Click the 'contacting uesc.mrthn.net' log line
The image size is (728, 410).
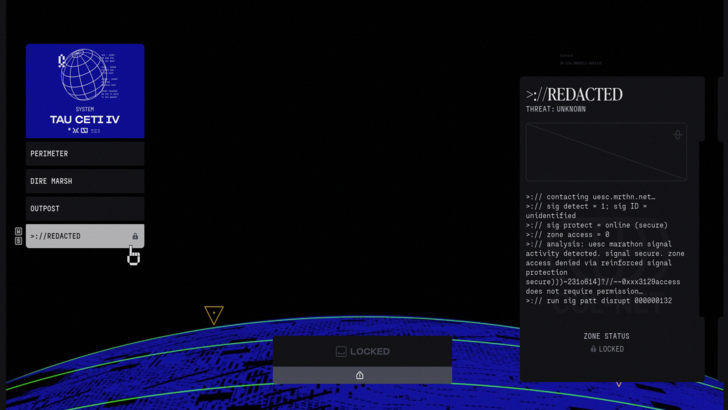click(591, 197)
